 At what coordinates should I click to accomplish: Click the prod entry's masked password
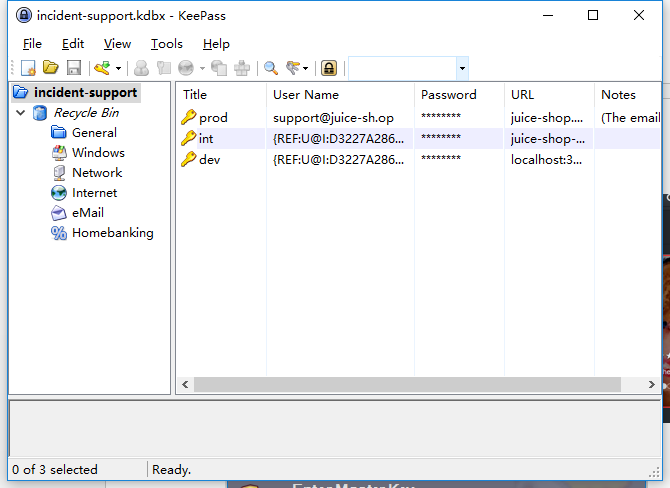click(441, 116)
